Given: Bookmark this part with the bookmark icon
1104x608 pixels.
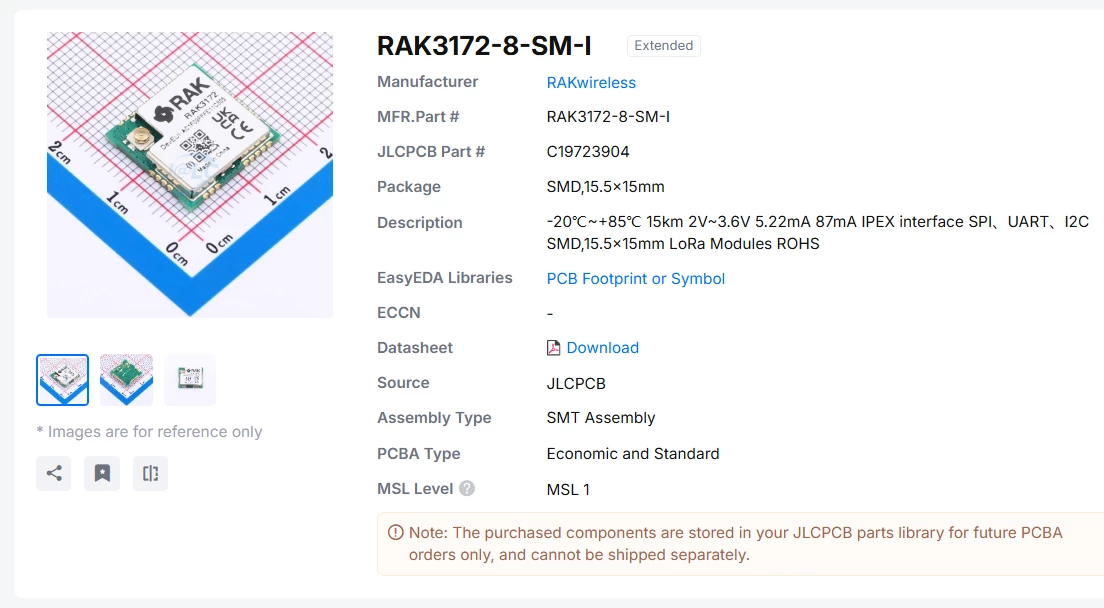Looking at the screenshot, I should point(102,473).
